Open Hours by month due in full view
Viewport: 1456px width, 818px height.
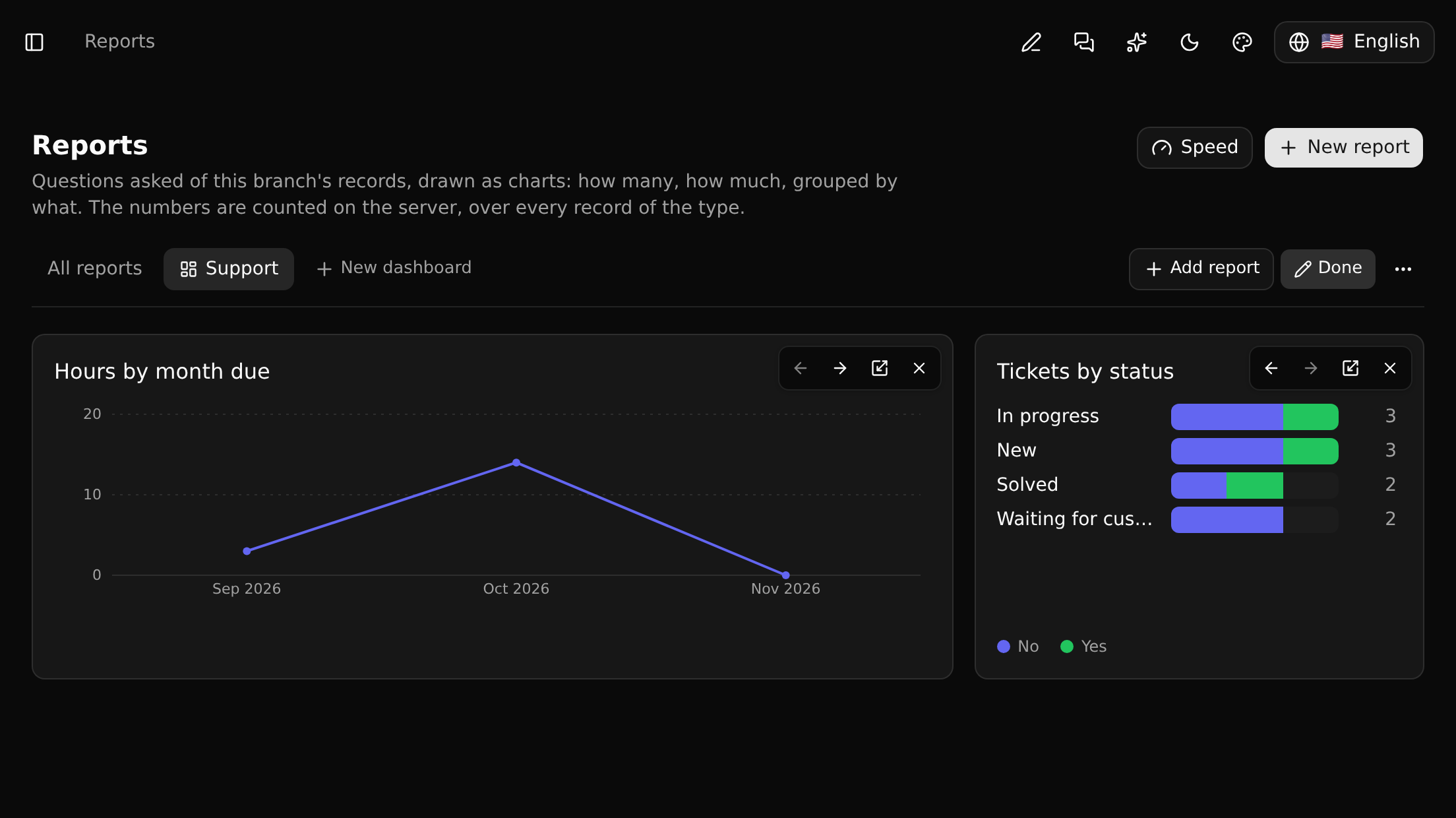point(880,368)
